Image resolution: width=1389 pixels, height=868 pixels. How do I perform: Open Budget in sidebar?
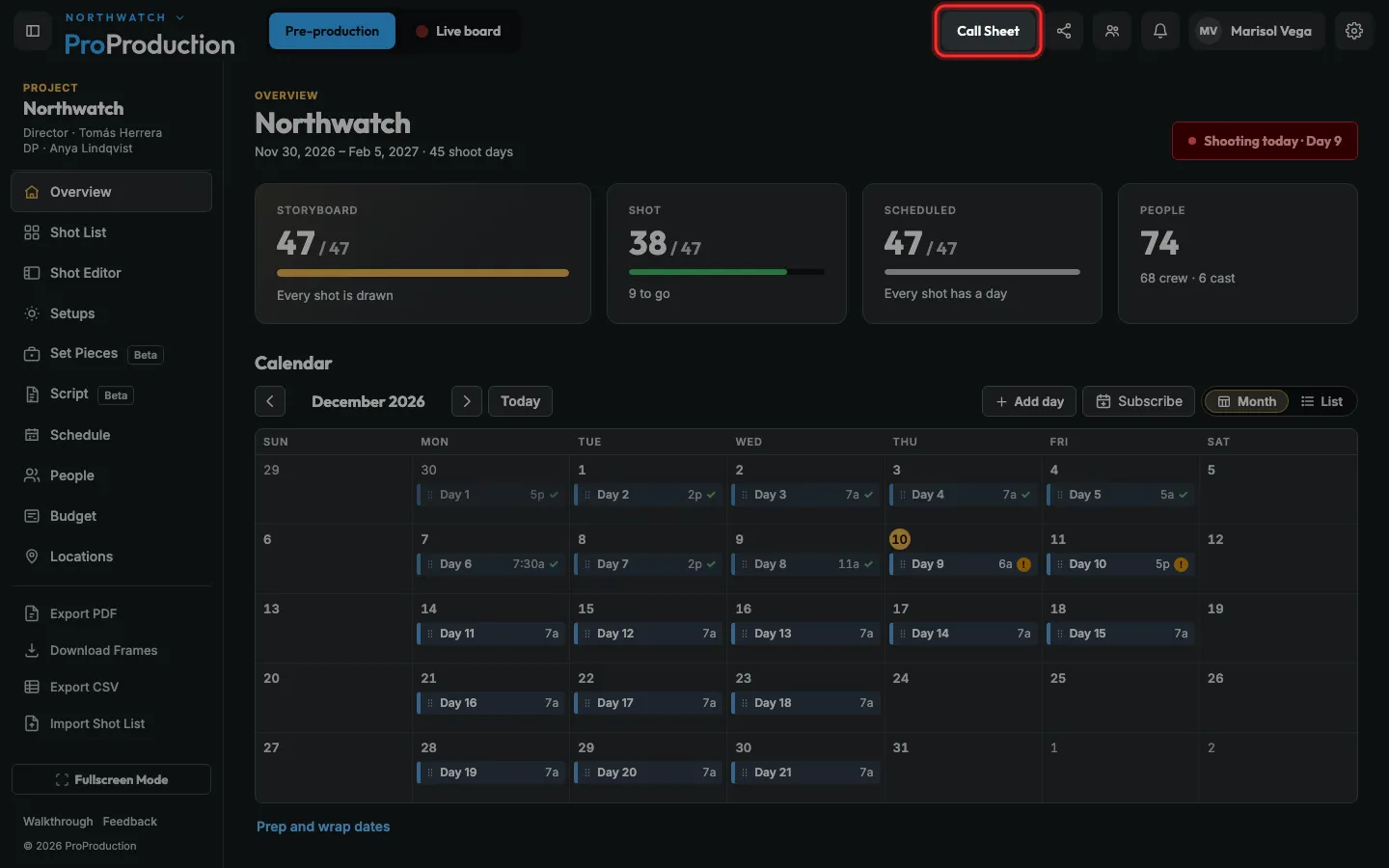111,516
